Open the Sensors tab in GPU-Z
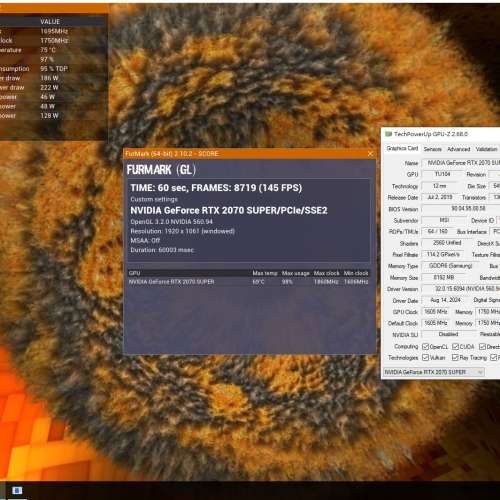Image resolution: width=500 pixels, height=500 pixels. click(x=433, y=149)
